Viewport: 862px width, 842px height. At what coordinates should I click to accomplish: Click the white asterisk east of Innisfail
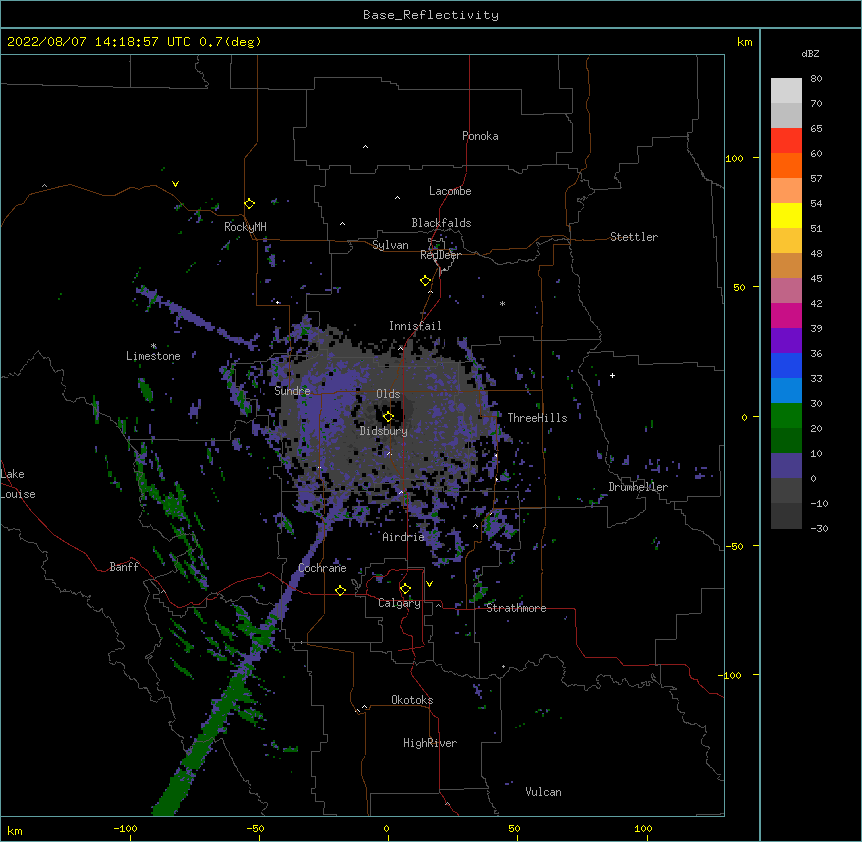tap(502, 303)
